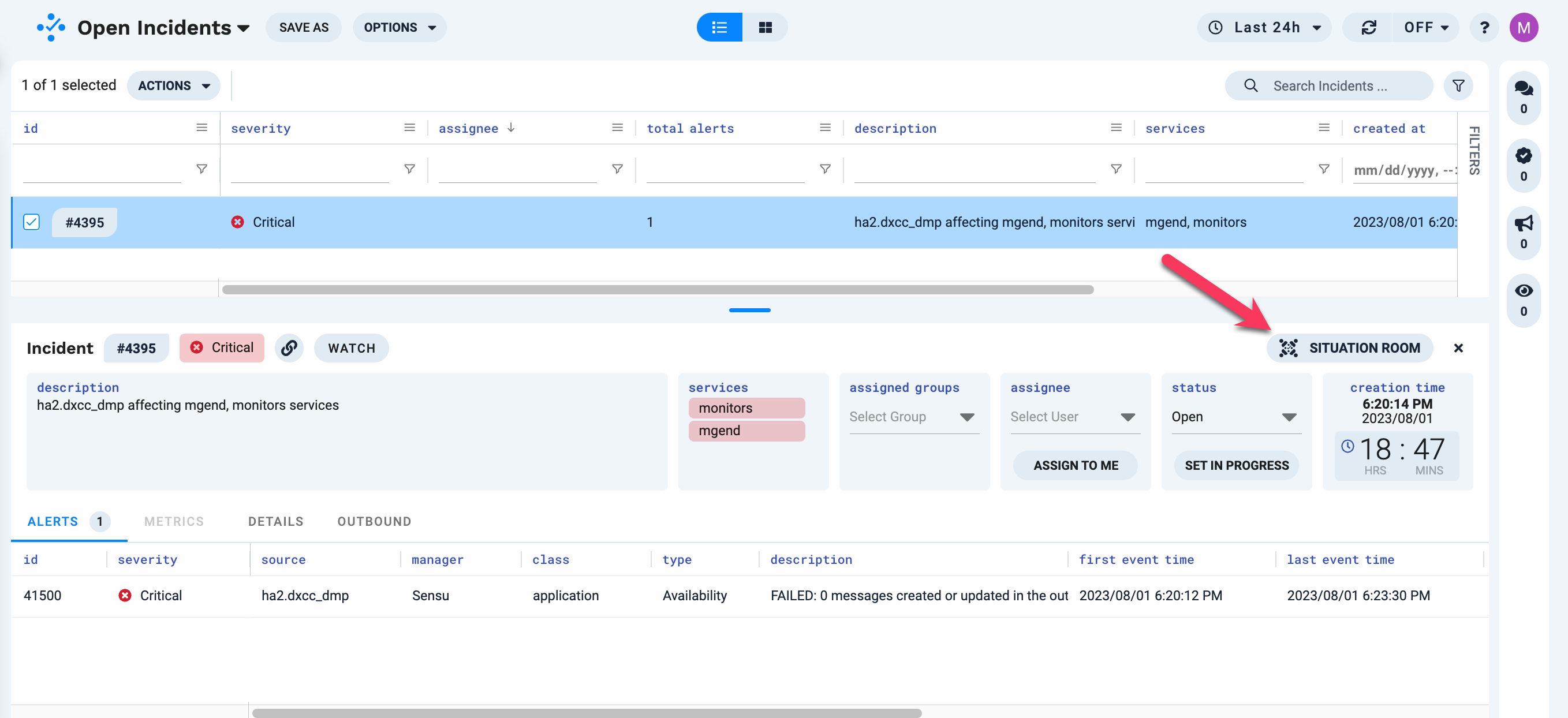Uncheck the incident #4395 row checkbox
Screen dimensions: 1568x718
pyautogui.click(x=32, y=222)
